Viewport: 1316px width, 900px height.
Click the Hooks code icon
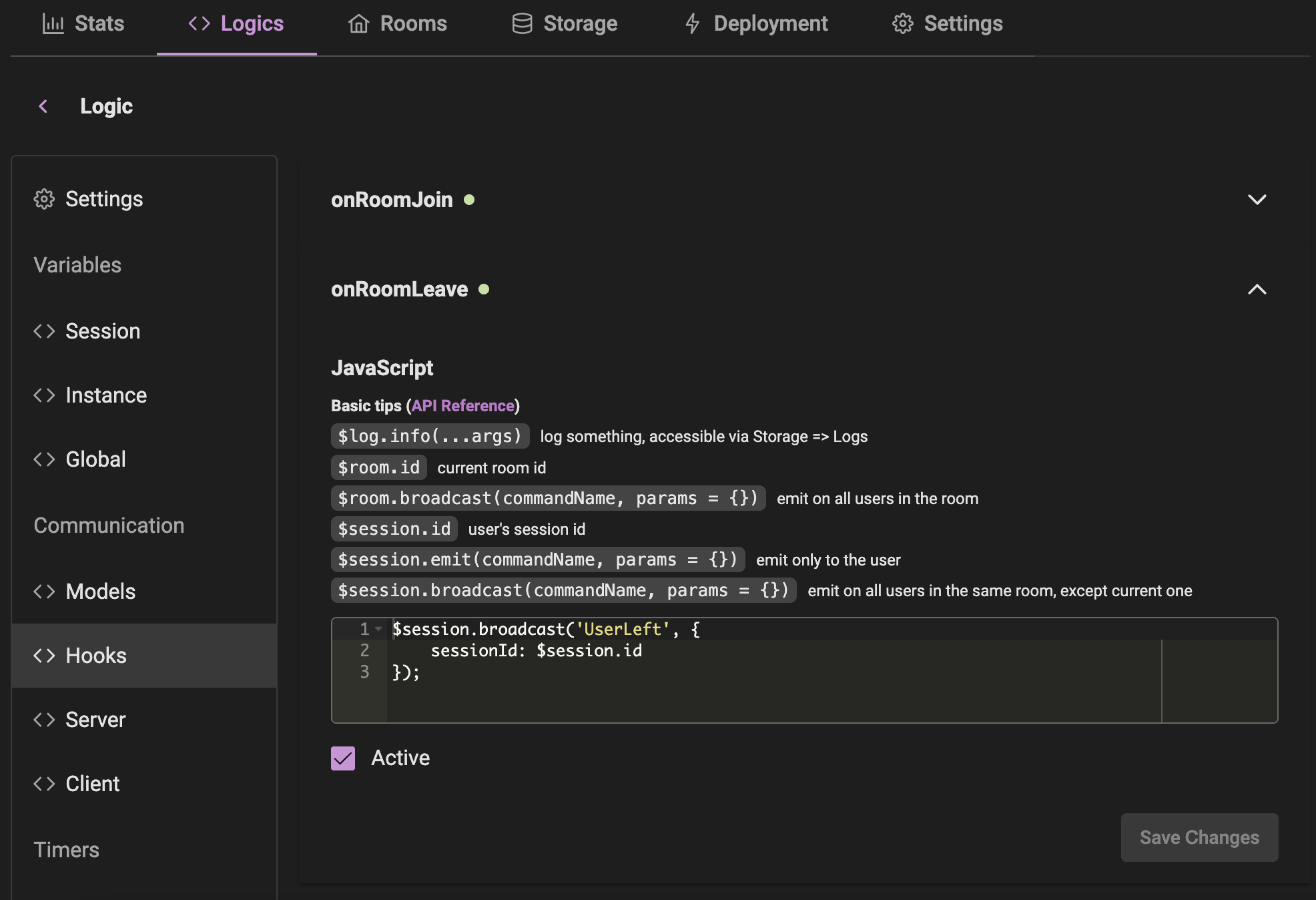pos(44,656)
